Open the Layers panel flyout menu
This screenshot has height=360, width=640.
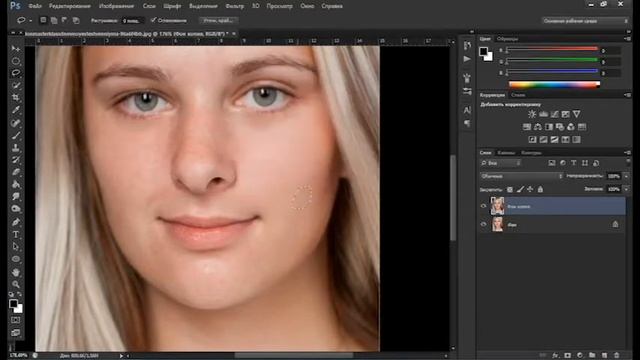[x=627, y=152]
